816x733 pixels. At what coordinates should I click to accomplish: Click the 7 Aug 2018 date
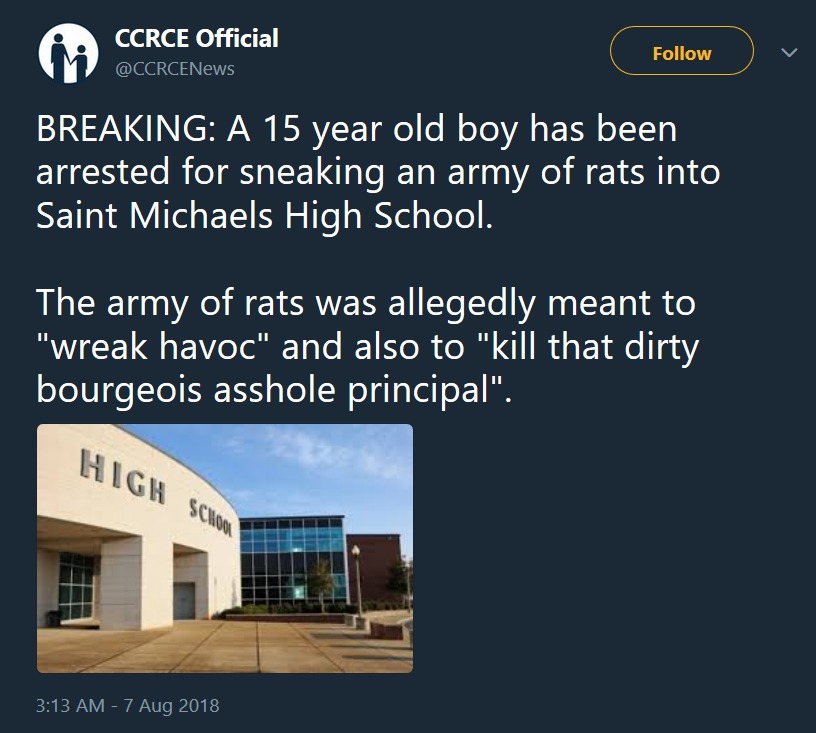coord(171,705)
